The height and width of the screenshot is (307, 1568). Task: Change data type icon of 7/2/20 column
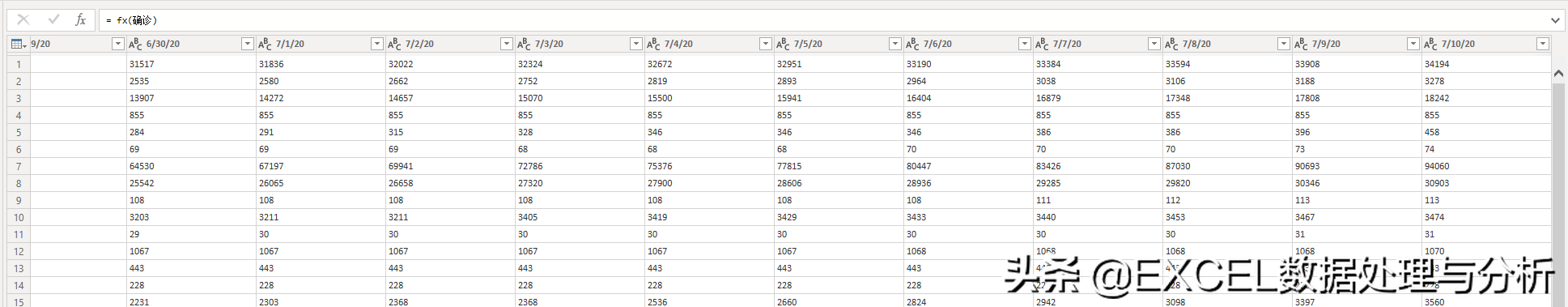394,44
